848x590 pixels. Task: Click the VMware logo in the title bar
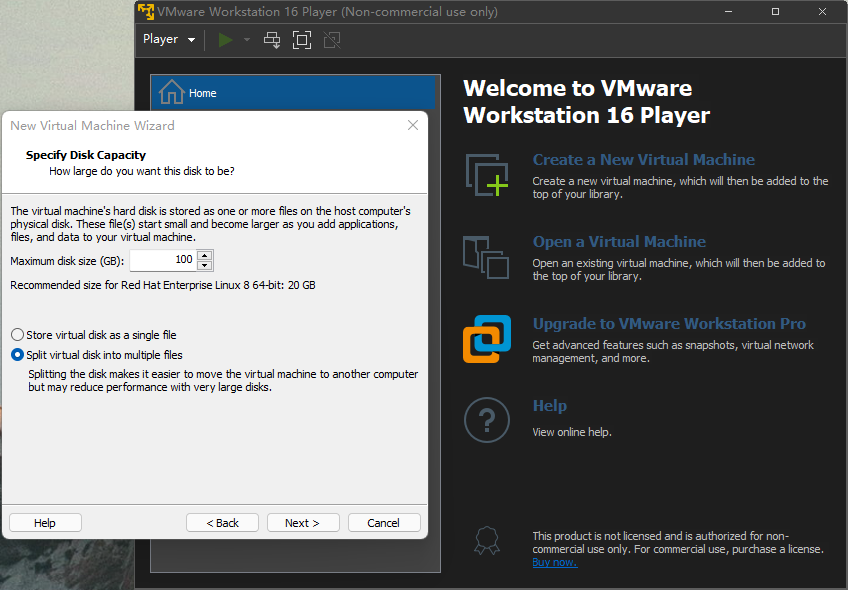click(x=146, y=11)
